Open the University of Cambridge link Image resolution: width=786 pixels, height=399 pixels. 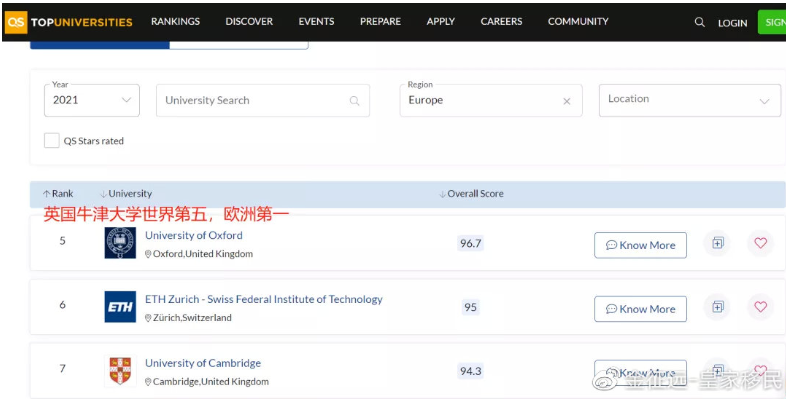(203, 363)
